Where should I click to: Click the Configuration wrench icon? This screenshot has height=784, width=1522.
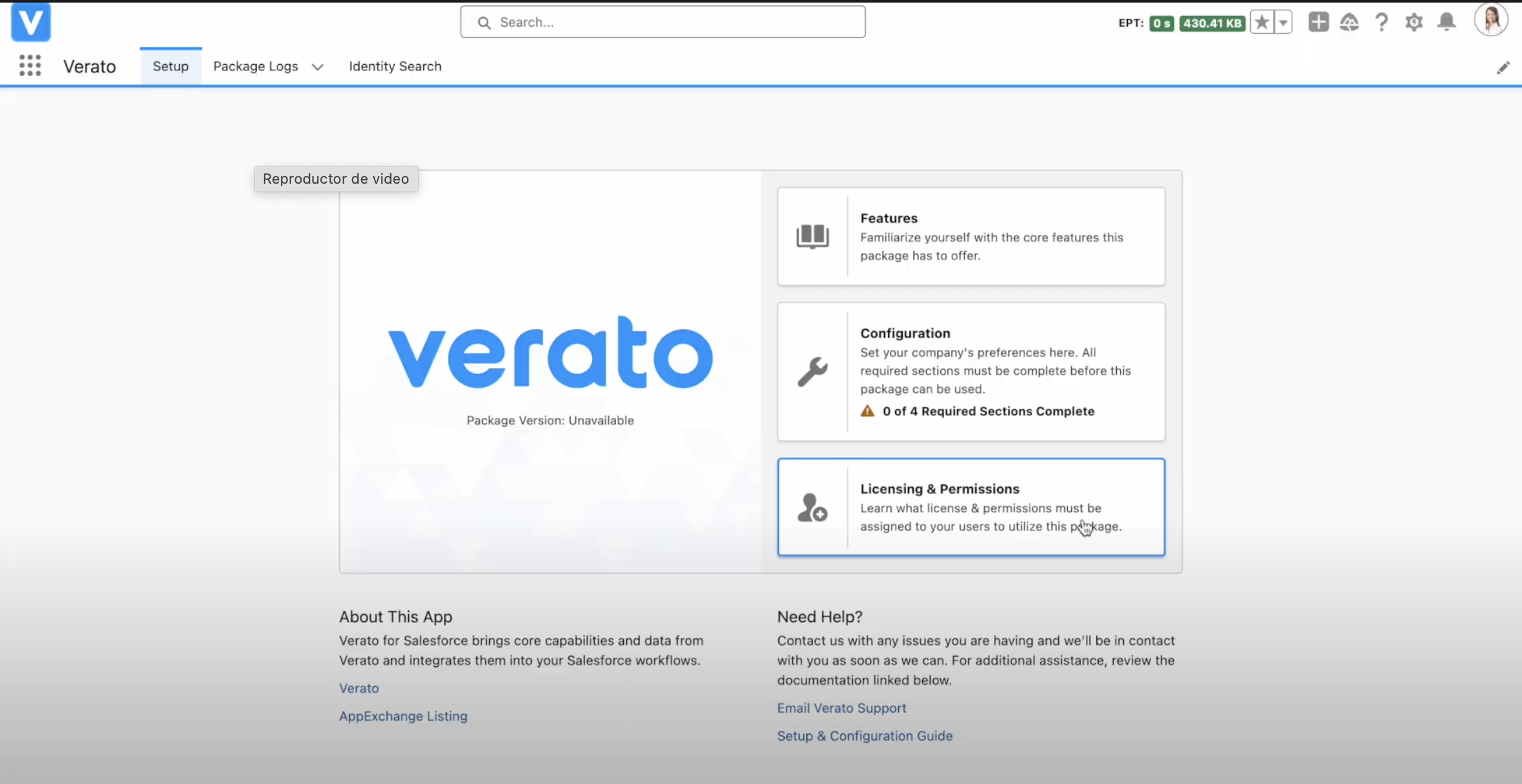coord(812,371)
